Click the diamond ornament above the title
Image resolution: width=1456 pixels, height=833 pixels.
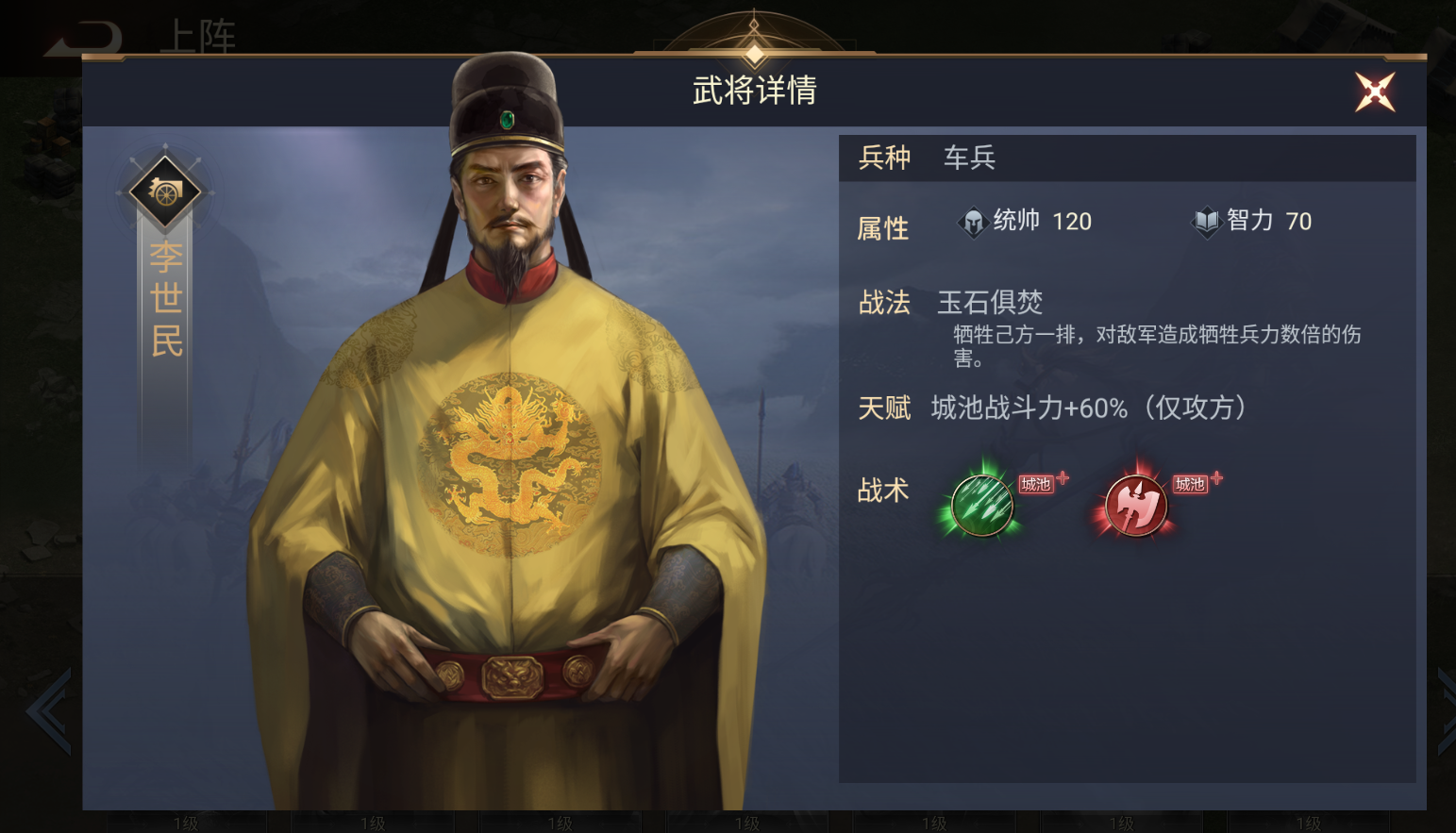coord(754,54)
